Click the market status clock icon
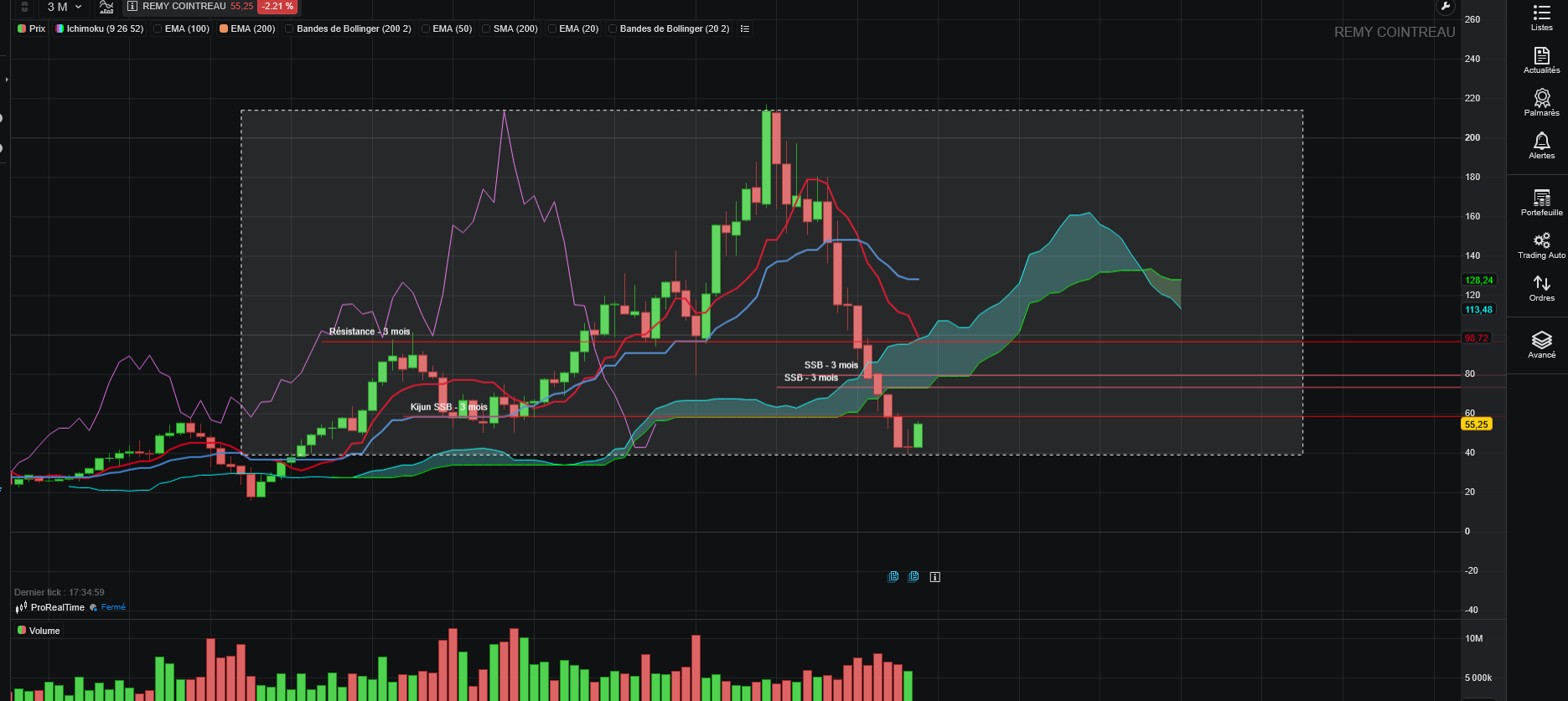This screenshot has height=701, width=1568. tap(94, 607)
